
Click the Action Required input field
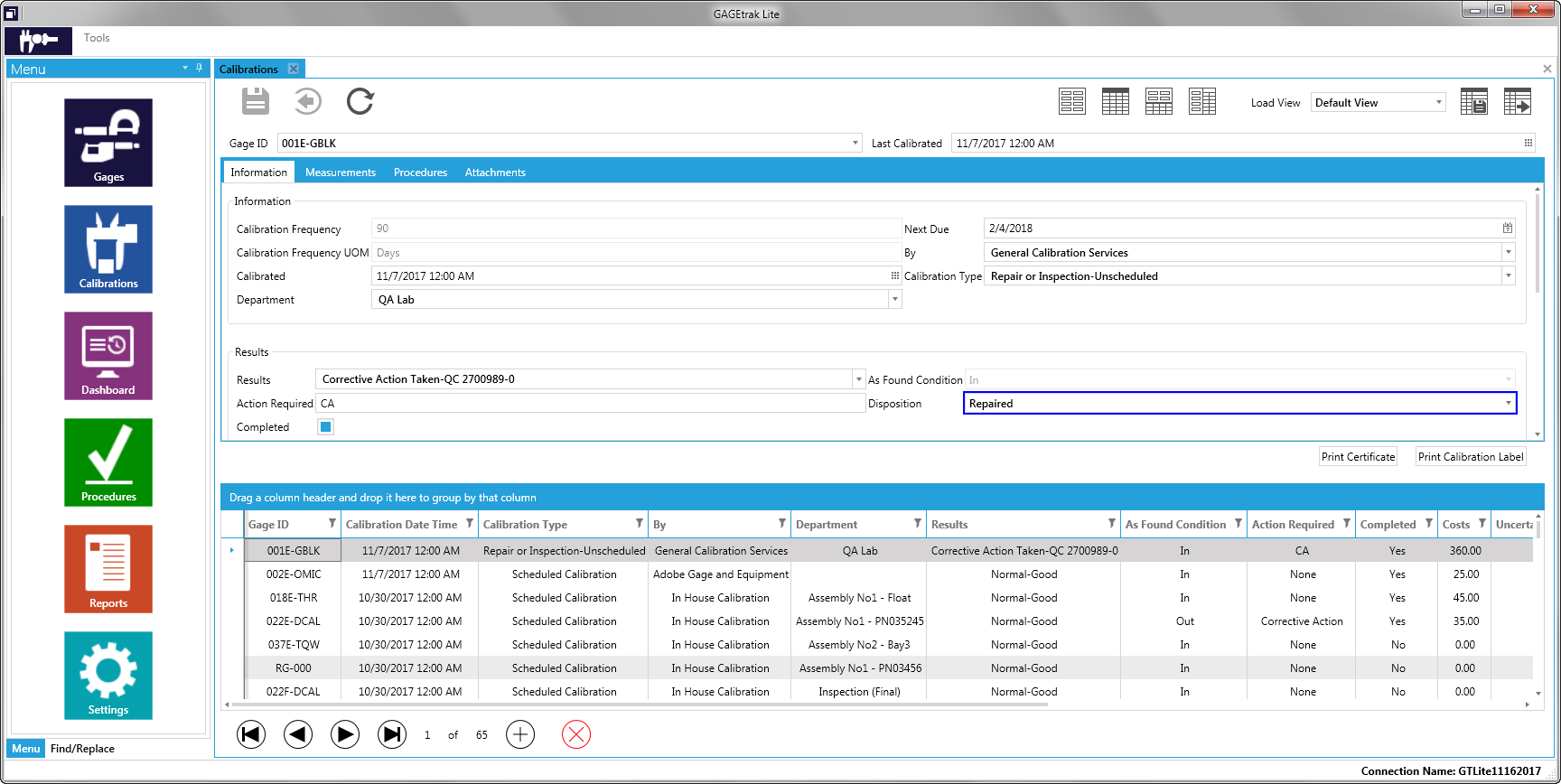point(591,404)
